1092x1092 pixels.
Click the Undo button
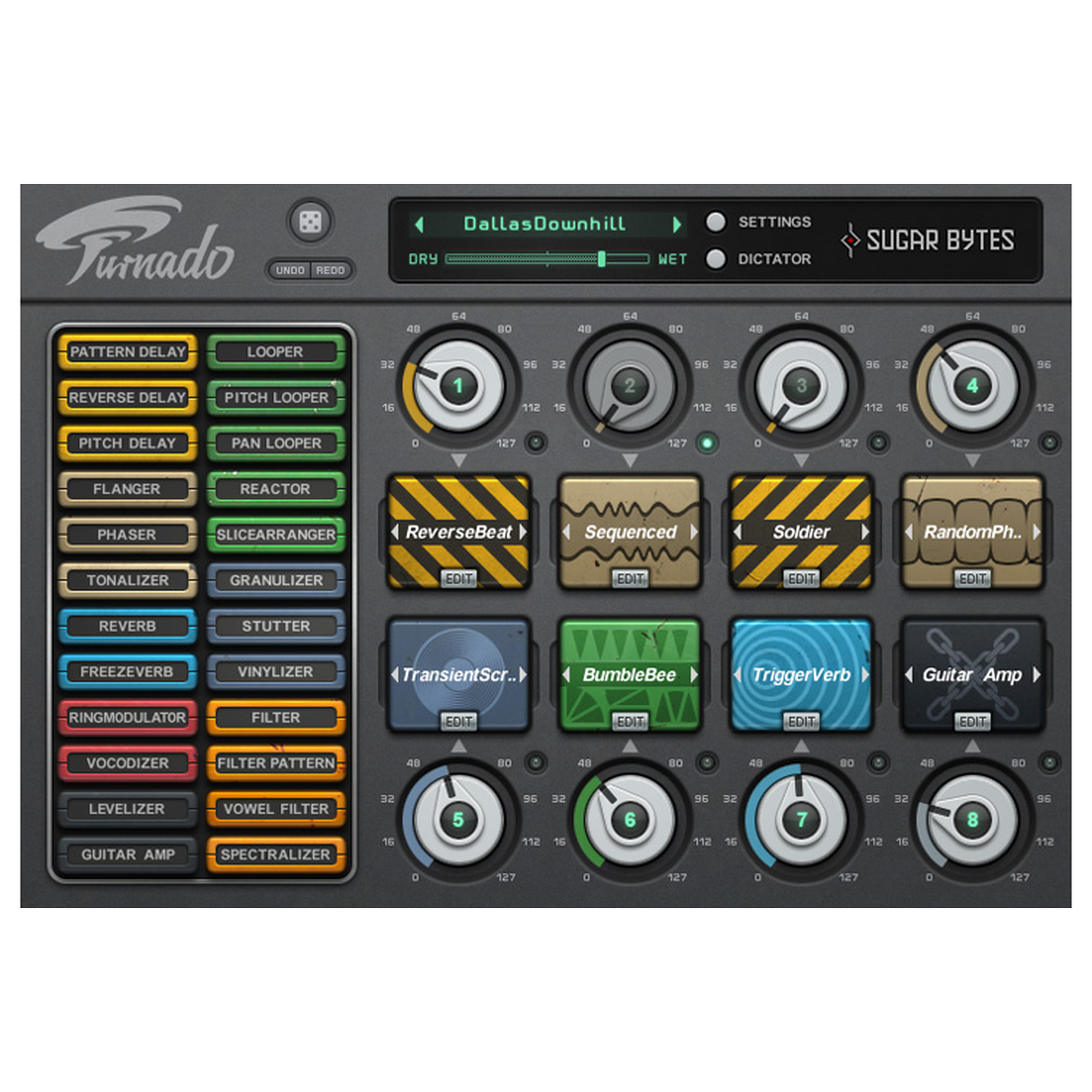point(291,270)
